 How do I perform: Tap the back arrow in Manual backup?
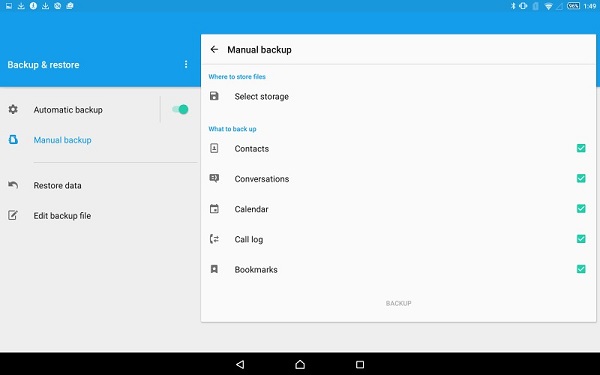tap(214, 49)
